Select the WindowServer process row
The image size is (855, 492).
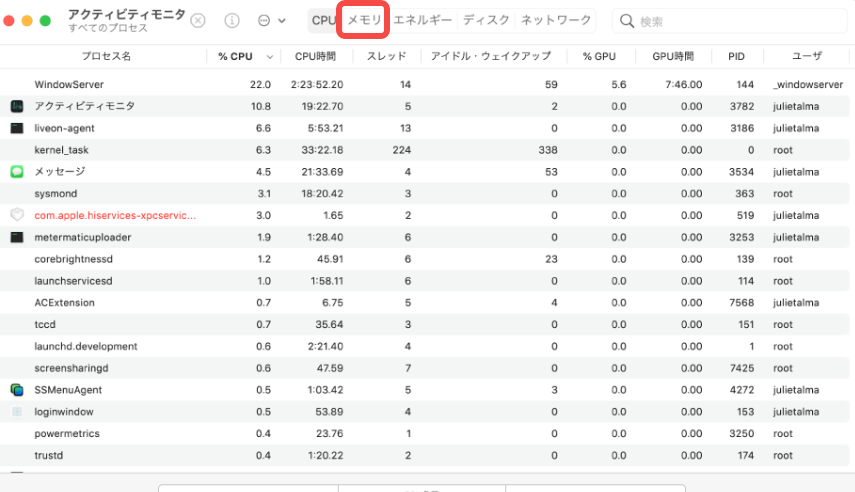point(425,85)
